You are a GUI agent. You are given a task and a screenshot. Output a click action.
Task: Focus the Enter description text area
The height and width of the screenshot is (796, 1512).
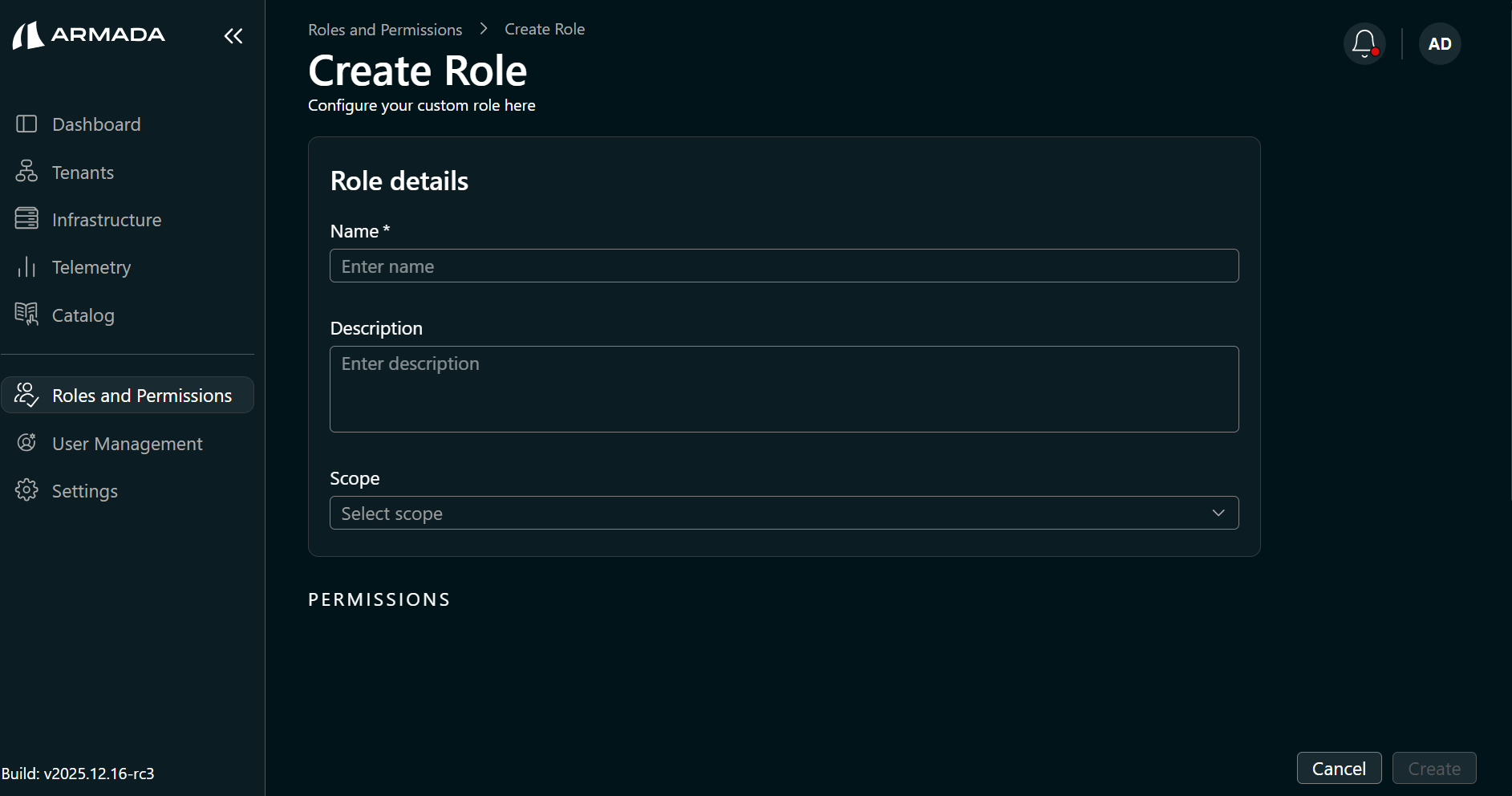784,389
